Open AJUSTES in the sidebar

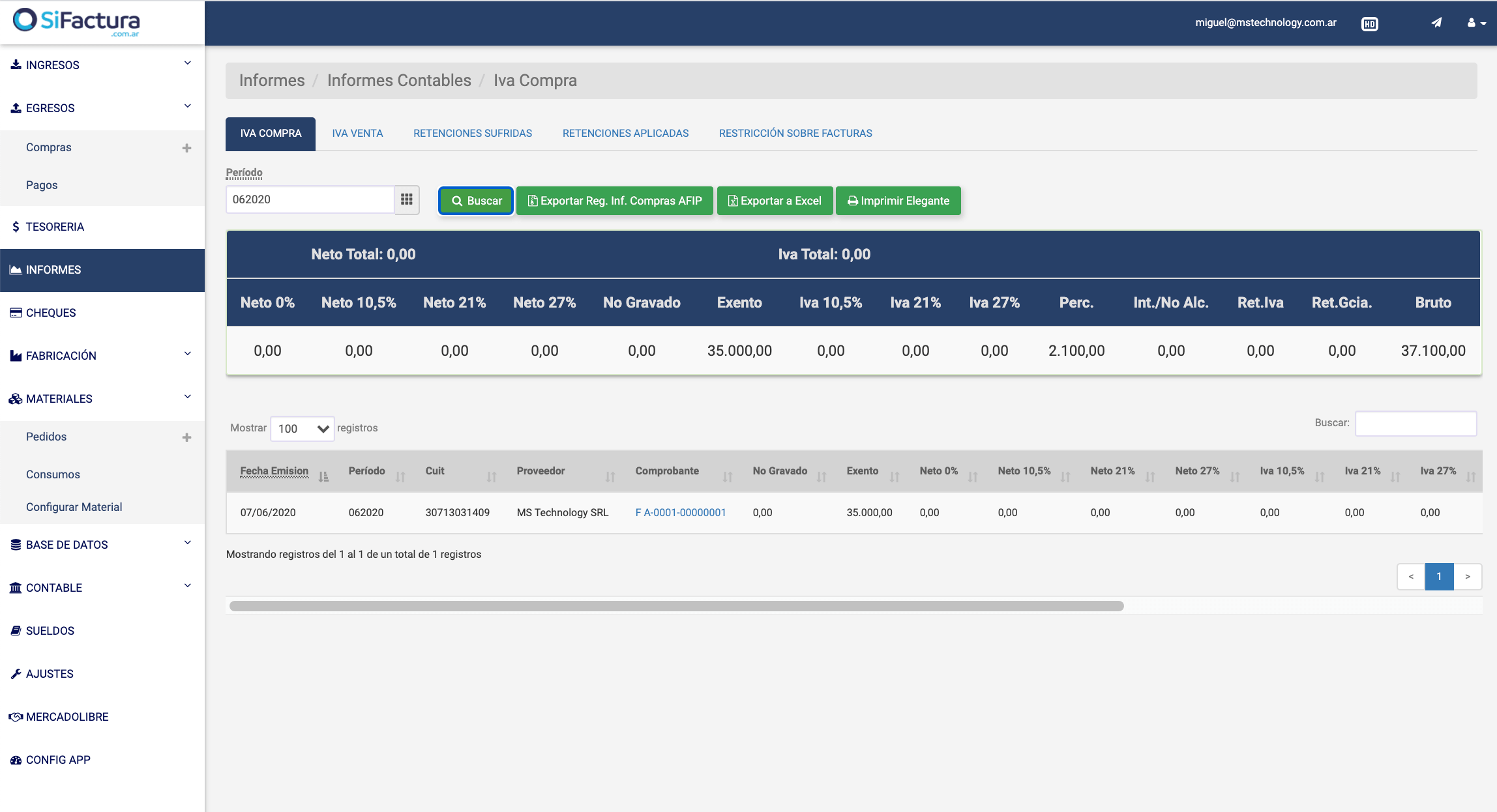click(x=102, y=674)
